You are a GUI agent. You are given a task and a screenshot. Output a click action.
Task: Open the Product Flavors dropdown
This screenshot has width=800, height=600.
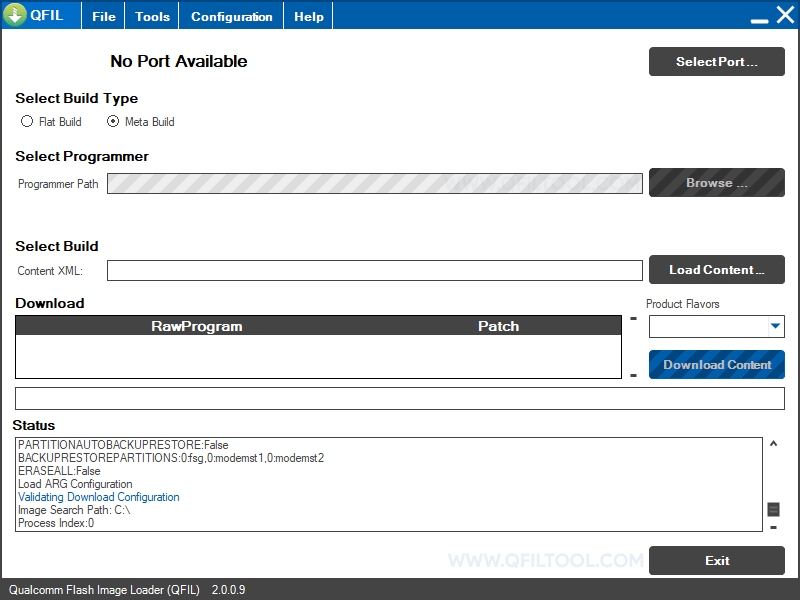coord(773,327)
